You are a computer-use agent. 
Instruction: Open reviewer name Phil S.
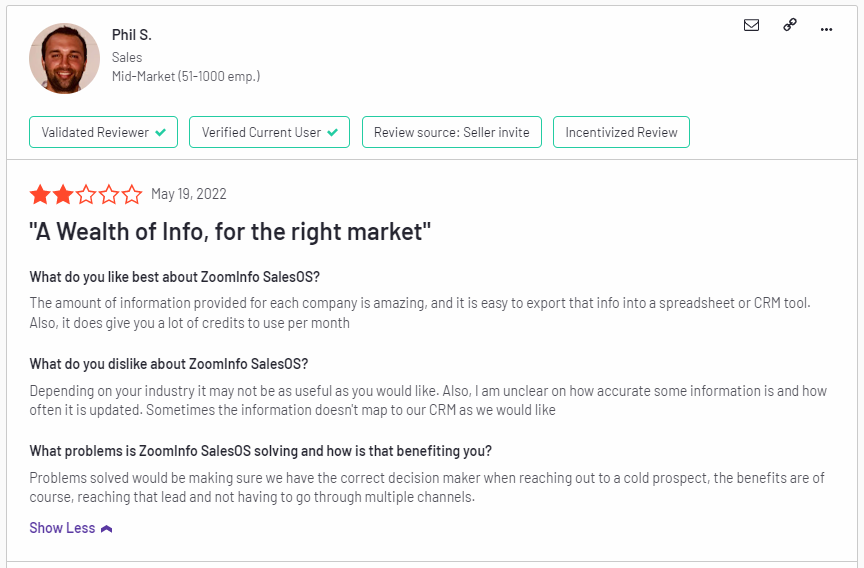[x=132, y=35]
